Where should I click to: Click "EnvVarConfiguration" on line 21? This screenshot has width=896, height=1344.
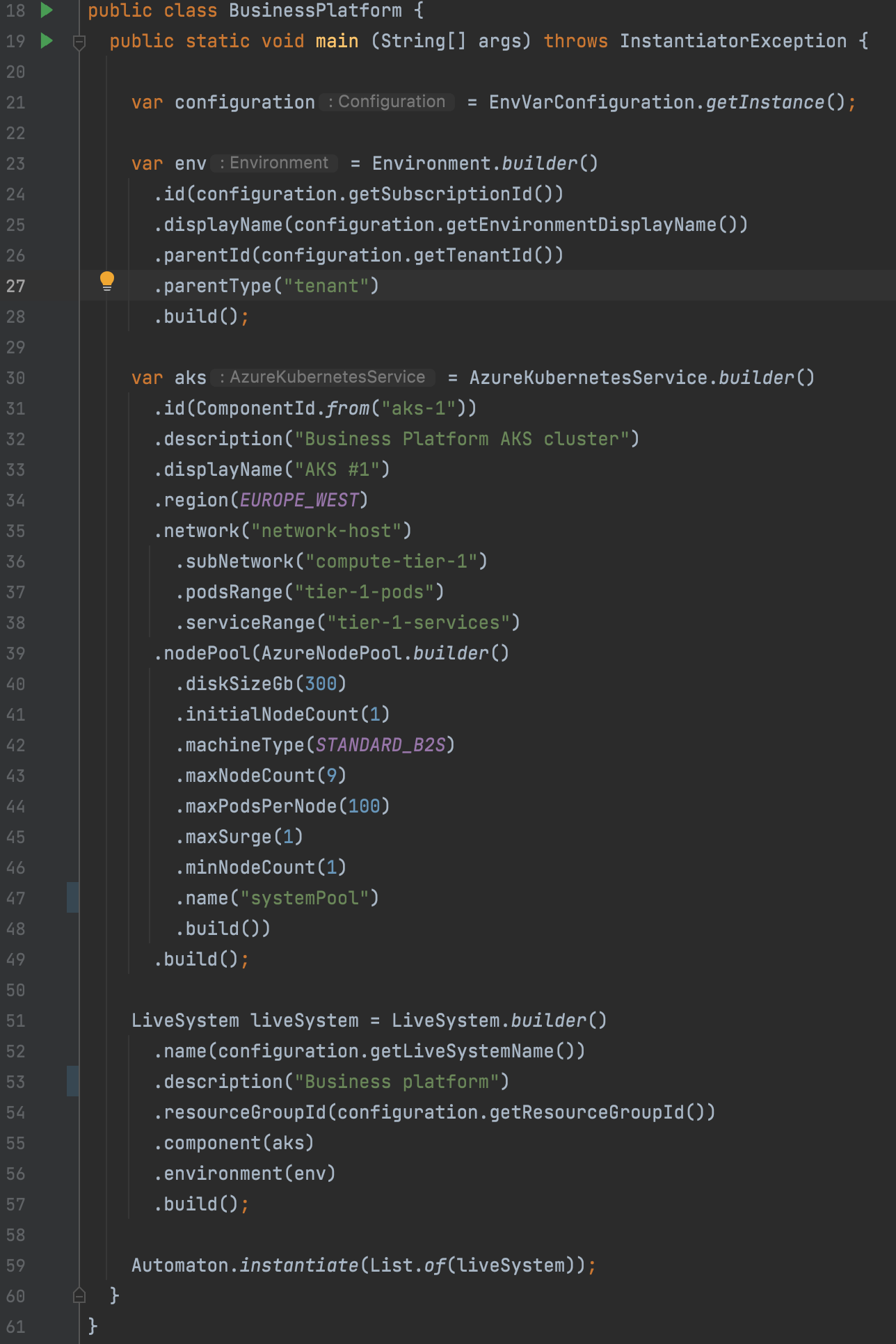591,102
